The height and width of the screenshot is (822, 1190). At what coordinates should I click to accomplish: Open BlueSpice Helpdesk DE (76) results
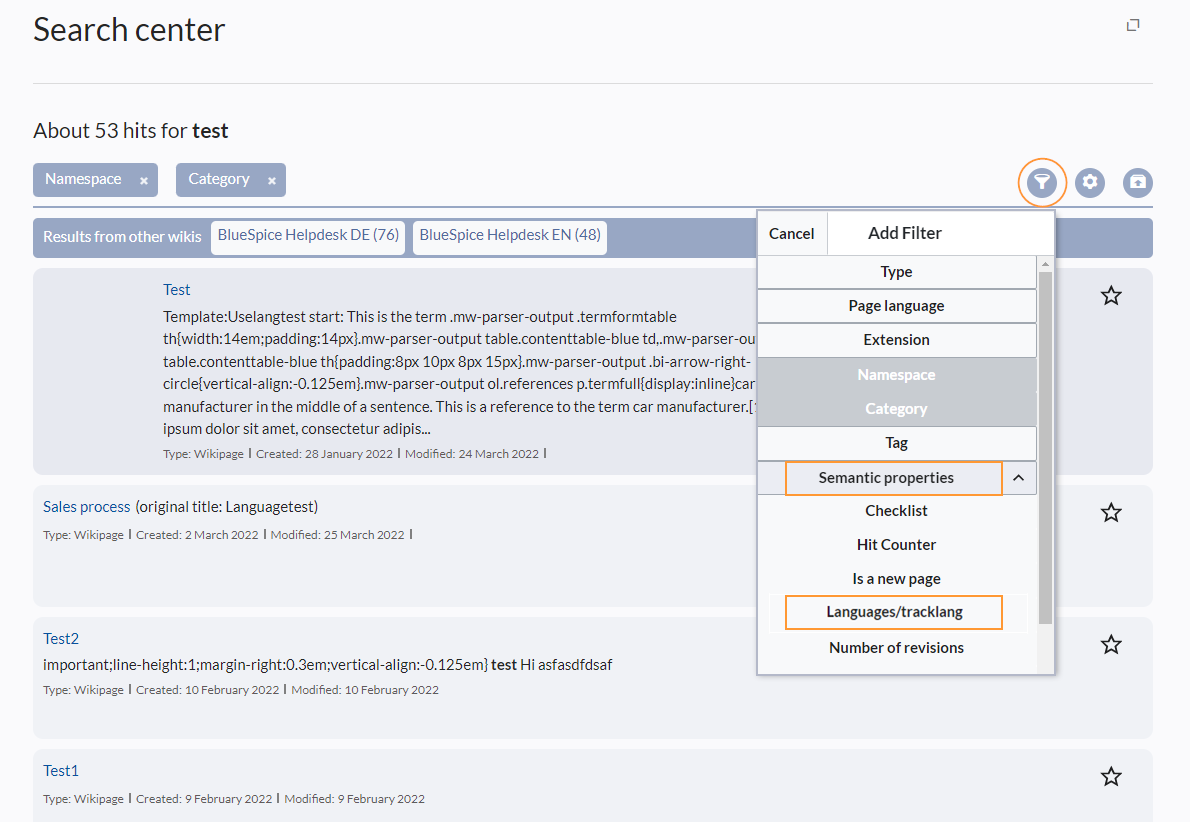(x=308, y=236)
